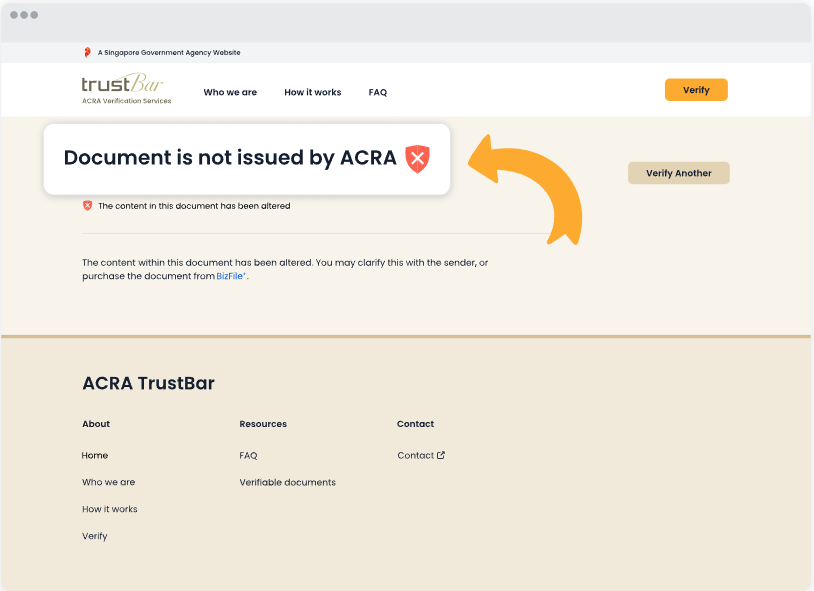Click the small red altered-content shield icon
Viewport: 814px width, 591px height.
coord(87,206)
